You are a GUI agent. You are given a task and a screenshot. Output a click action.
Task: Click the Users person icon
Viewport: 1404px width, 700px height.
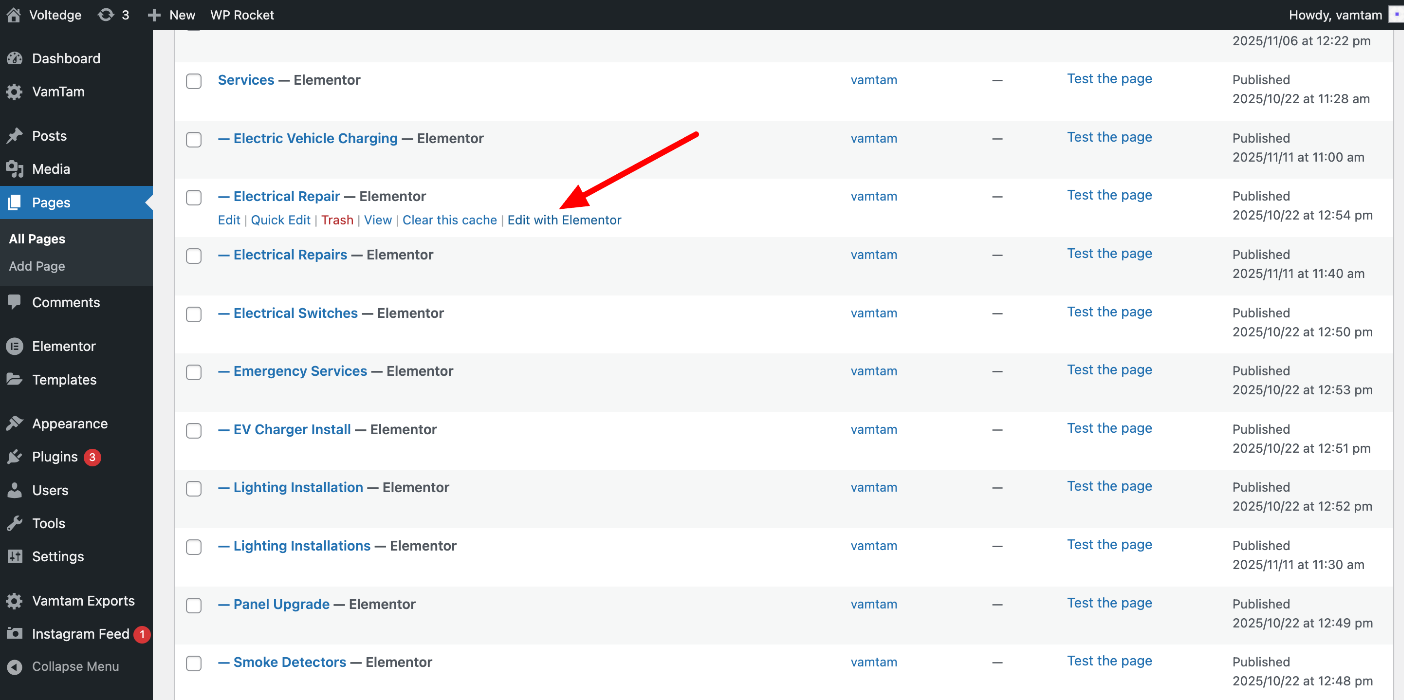[x=14, y=490]
